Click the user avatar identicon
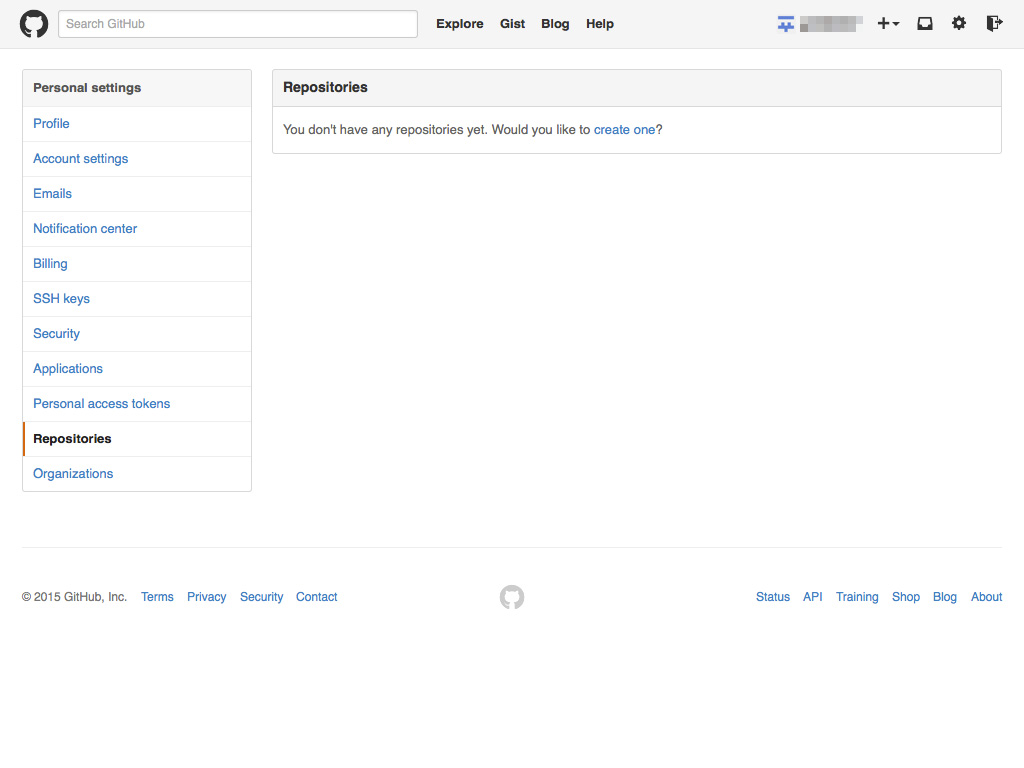Screen dimensions: 1024x768 (786, 24)
